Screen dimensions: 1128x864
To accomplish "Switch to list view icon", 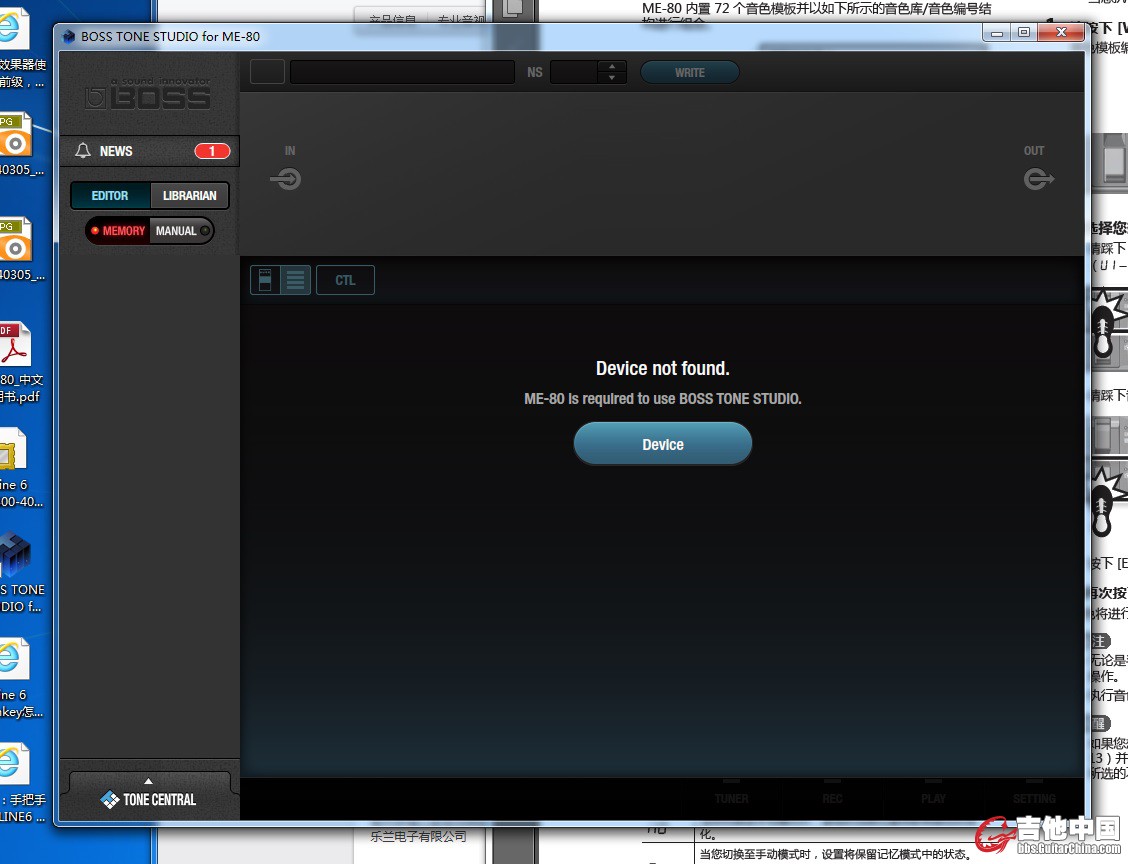I will click(295, 280).
